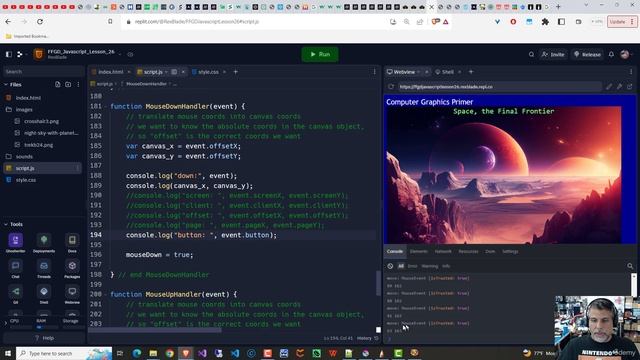Close the script.js tab
The width and height of the screenshot is (640, 360).
pyautogui.click(x=183, y=72)
